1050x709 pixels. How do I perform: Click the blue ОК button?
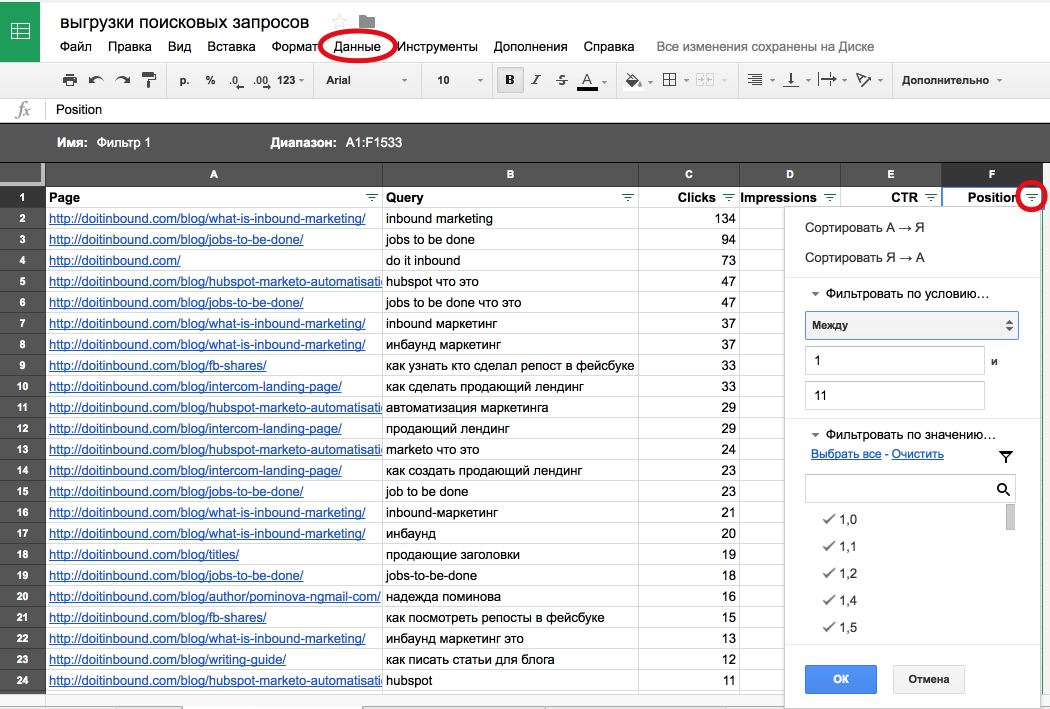click(x=840, y=679)
